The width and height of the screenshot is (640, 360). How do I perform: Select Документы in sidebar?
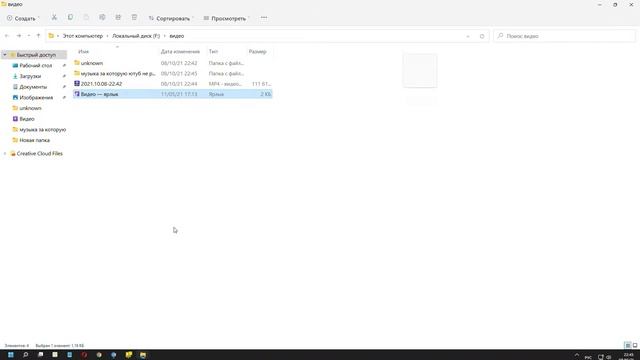[33, 87]
